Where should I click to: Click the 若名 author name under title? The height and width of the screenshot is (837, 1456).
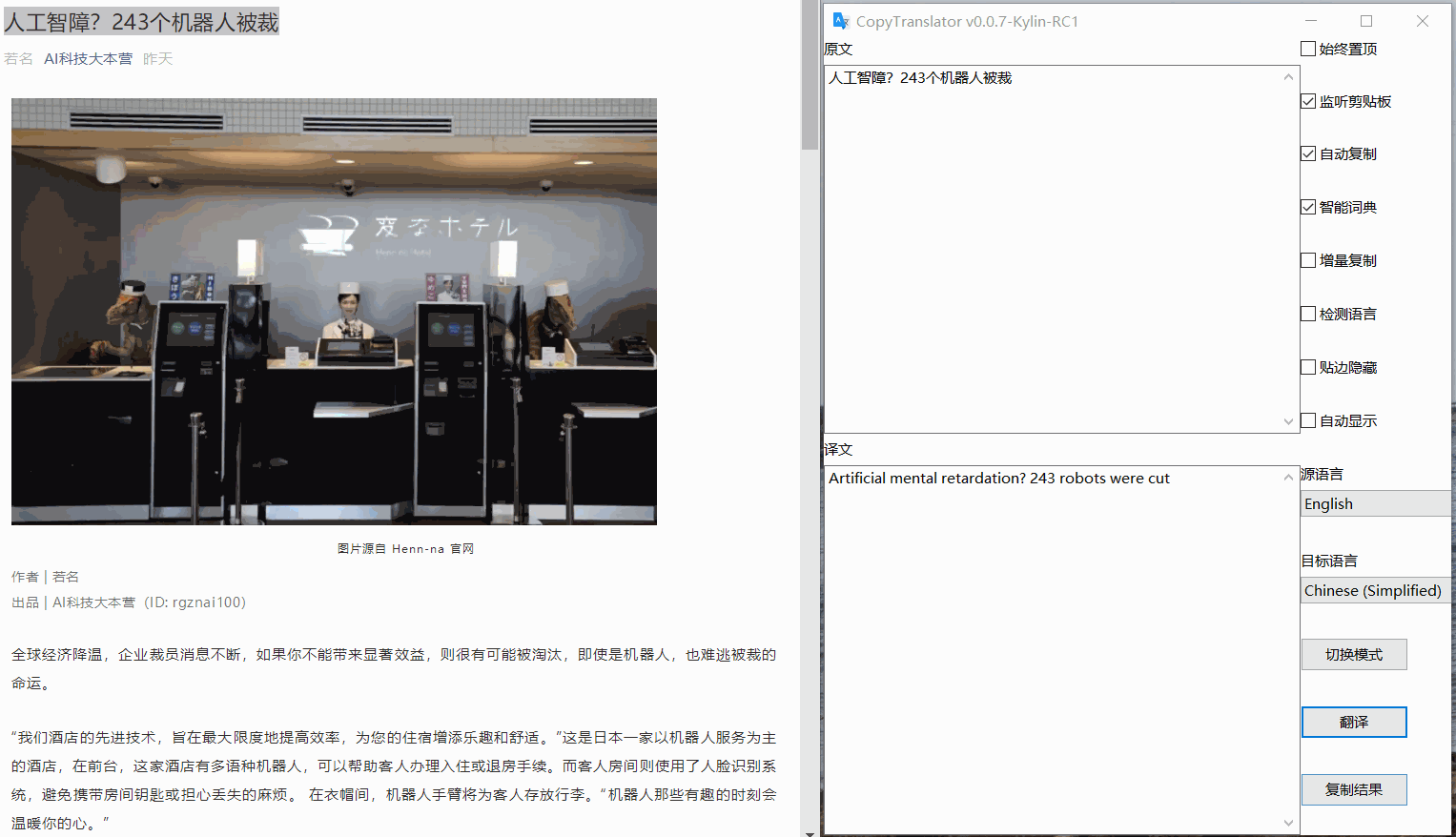click(x=18, y=59)
